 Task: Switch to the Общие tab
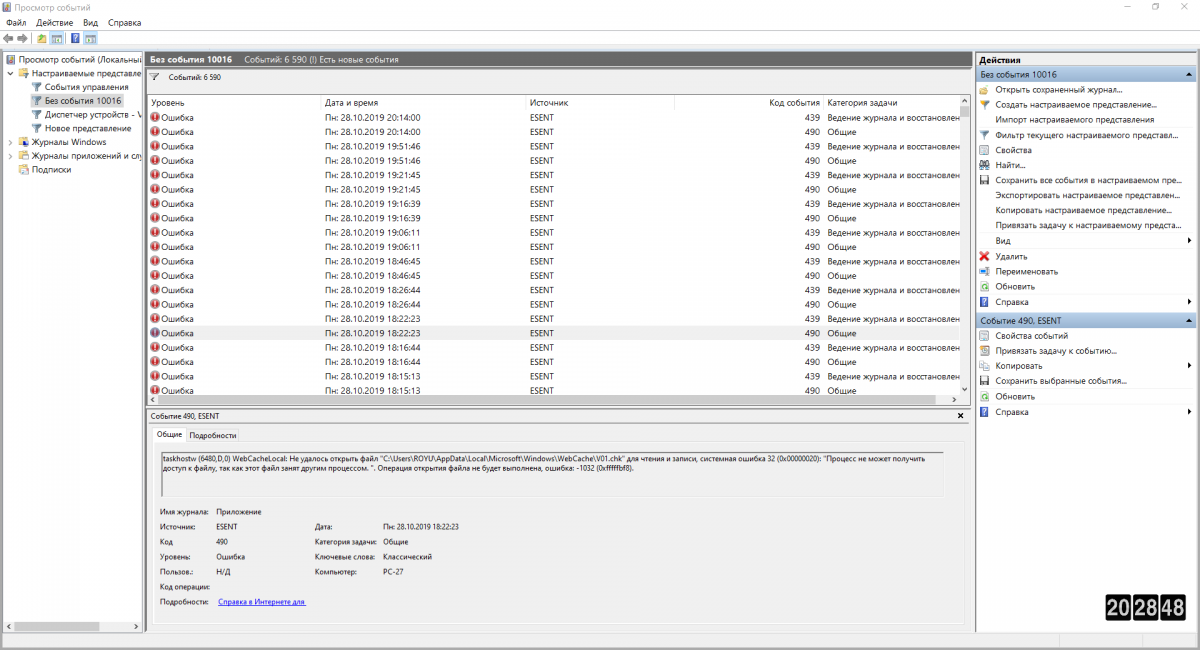pos(169,435)
